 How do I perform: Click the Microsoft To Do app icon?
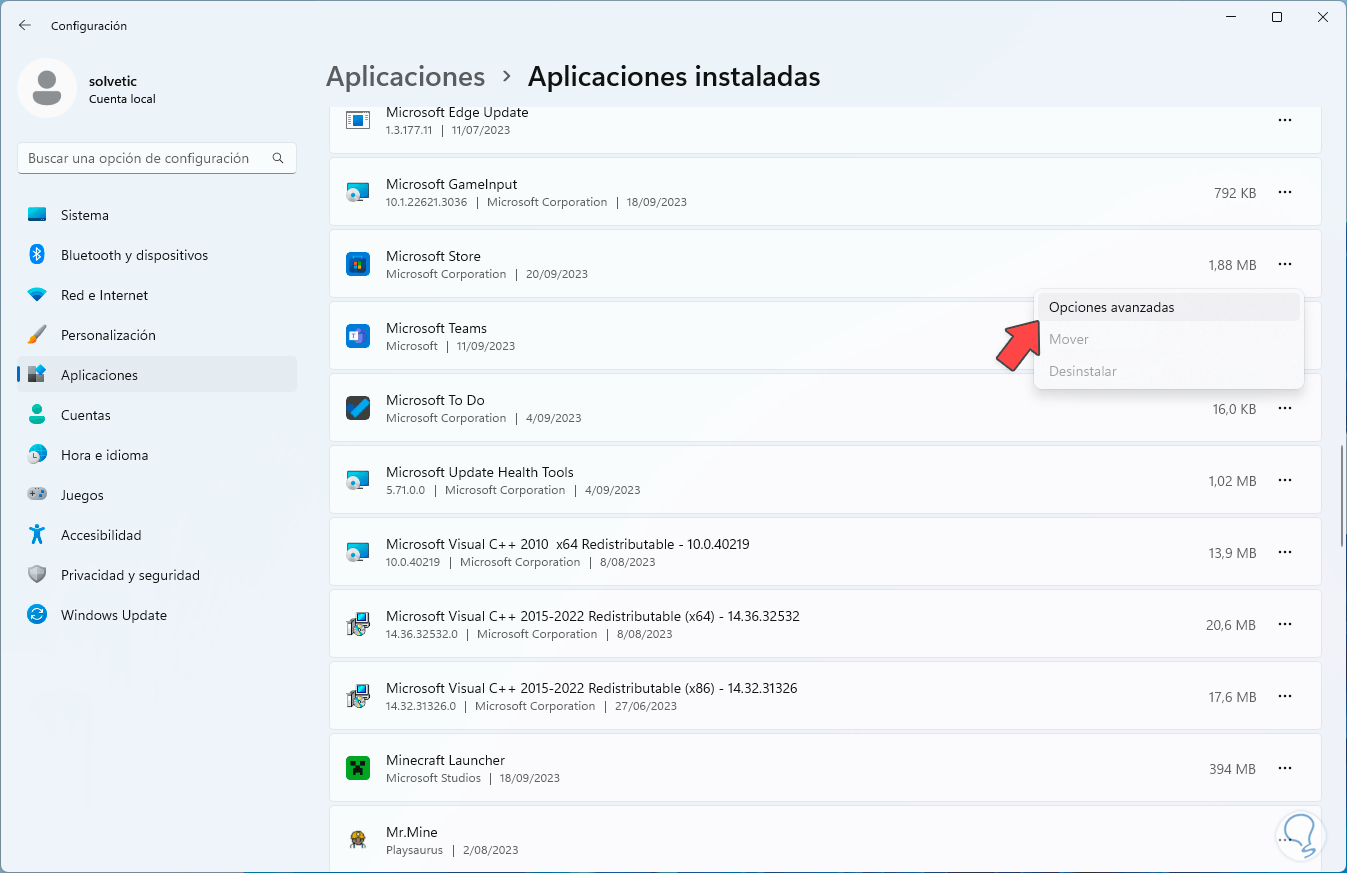click(358, 408)
